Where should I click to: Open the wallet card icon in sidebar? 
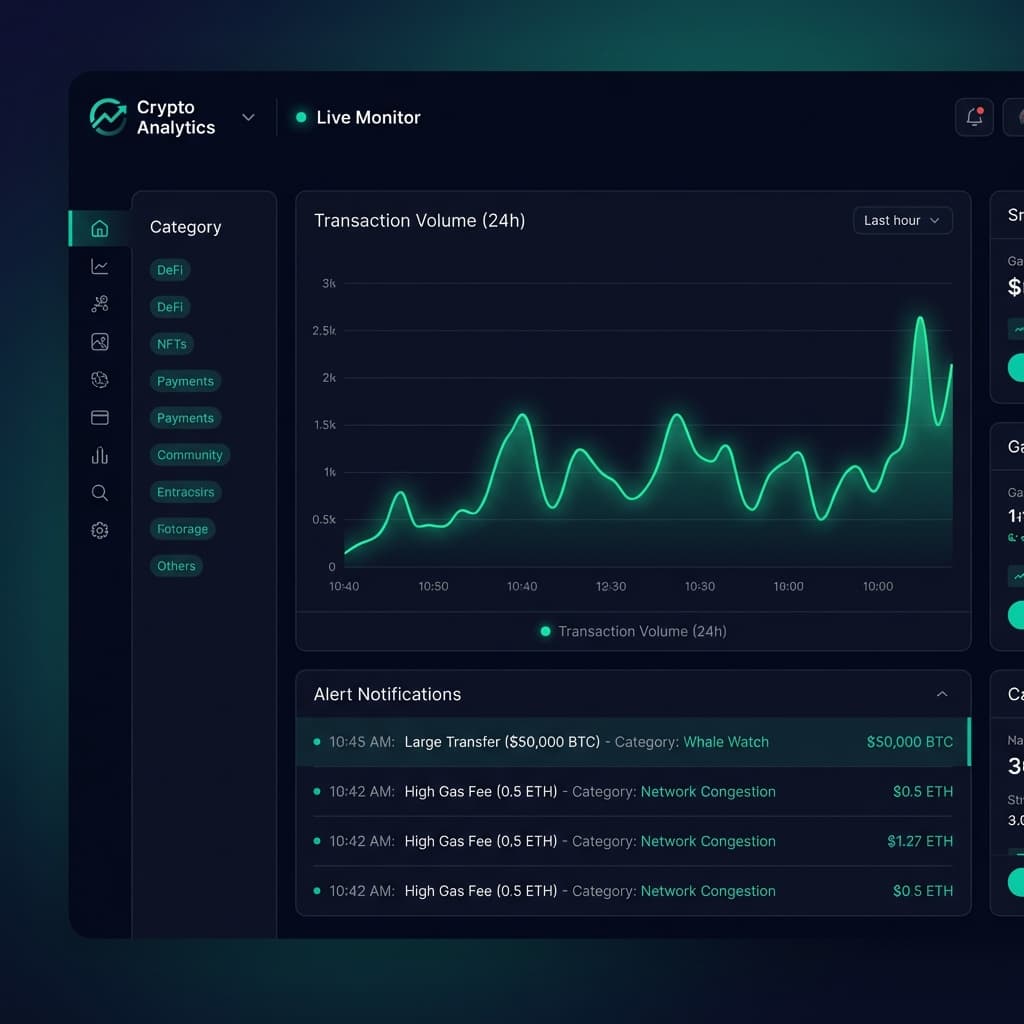pos(99,417)
